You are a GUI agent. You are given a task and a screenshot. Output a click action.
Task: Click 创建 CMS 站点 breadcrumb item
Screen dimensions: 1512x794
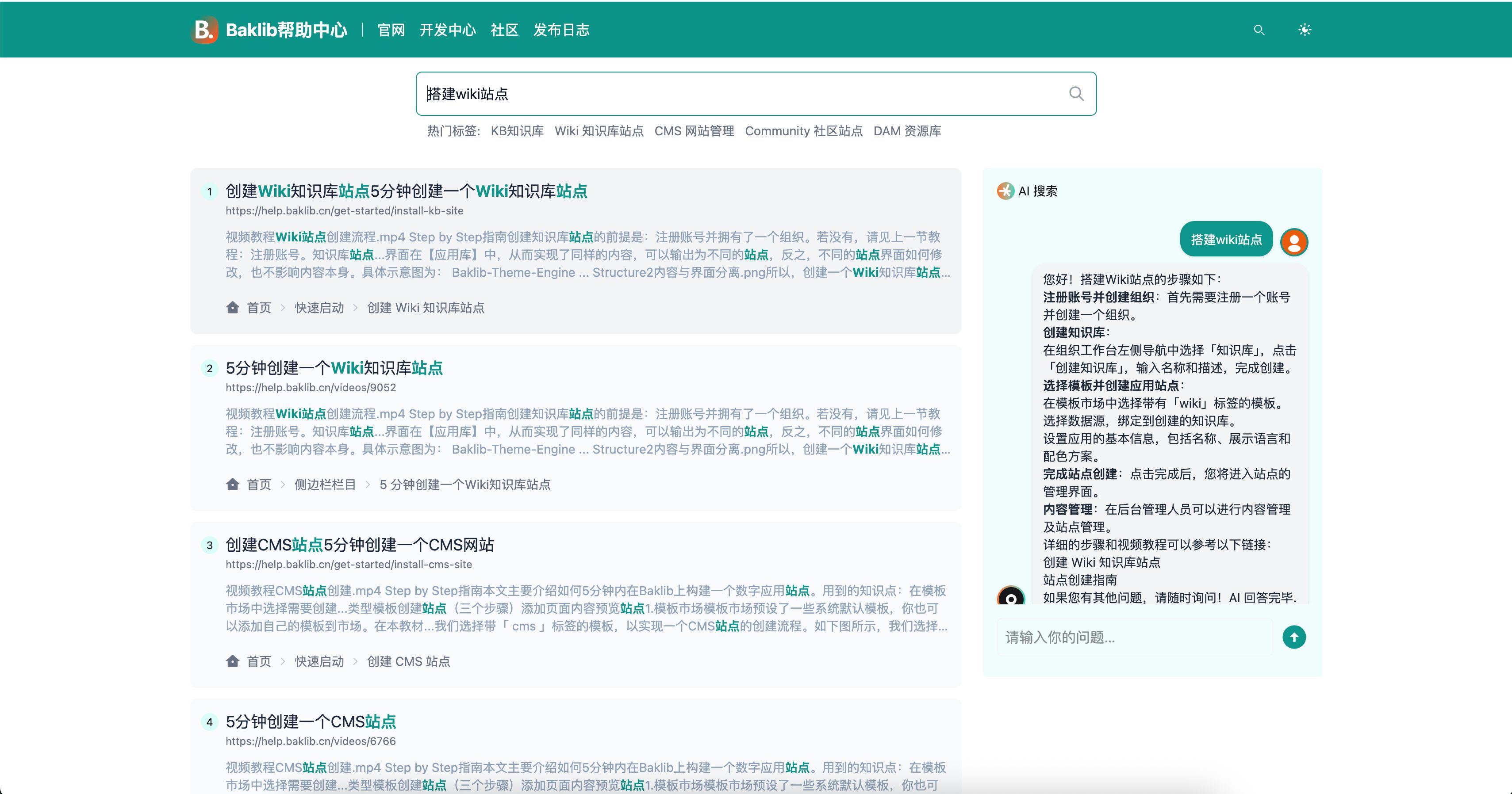pyautogui.click(x=408, y=661)
